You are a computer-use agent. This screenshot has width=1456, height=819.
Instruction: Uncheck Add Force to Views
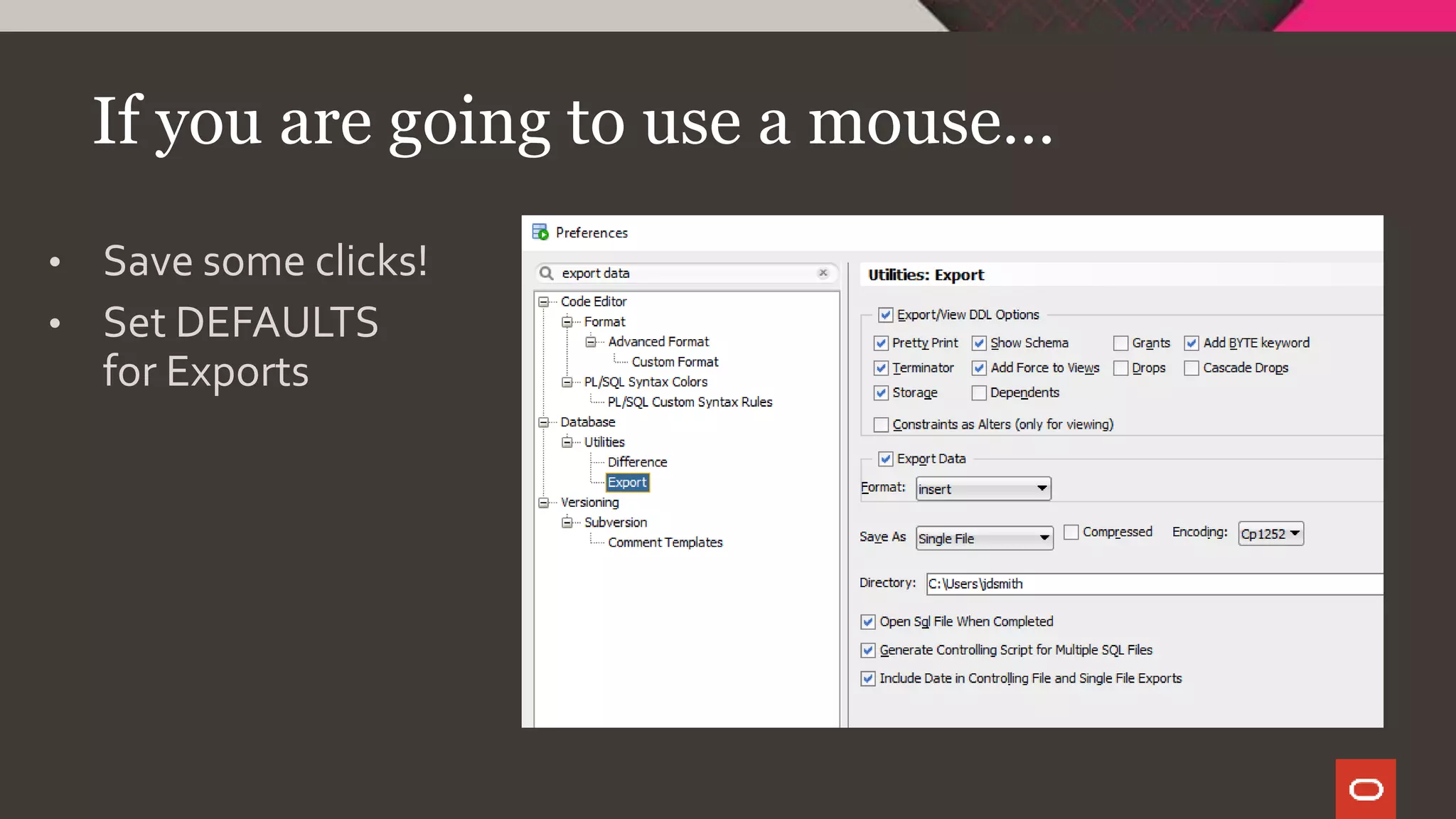(979, 368)
